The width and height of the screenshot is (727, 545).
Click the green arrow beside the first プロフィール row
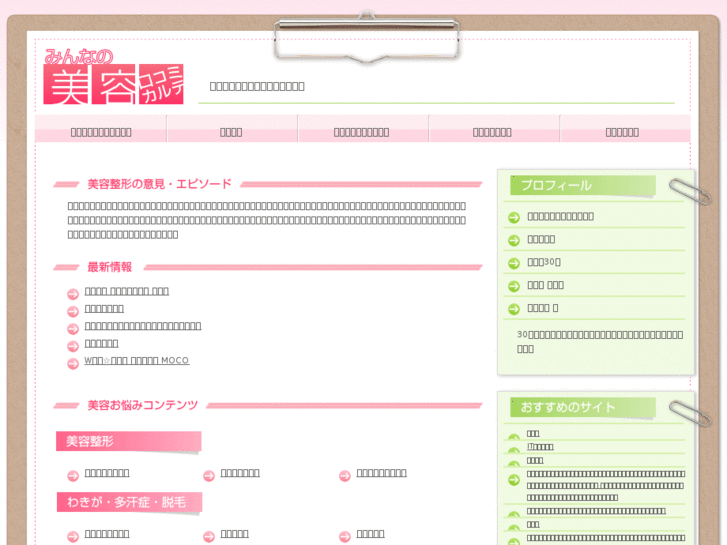[514, 217]
